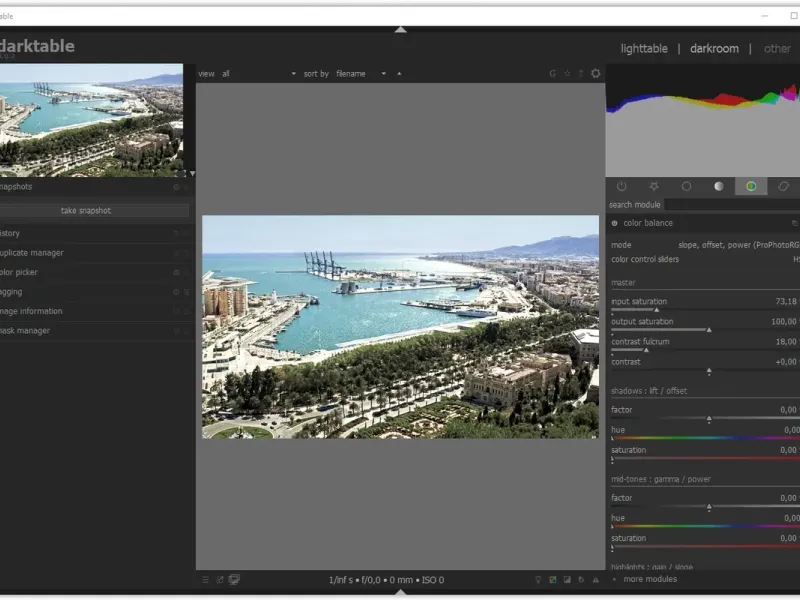Toggle ISO 12646 lightbulb color assessment icon
This screenshot has height=600, width=800.
538,580
